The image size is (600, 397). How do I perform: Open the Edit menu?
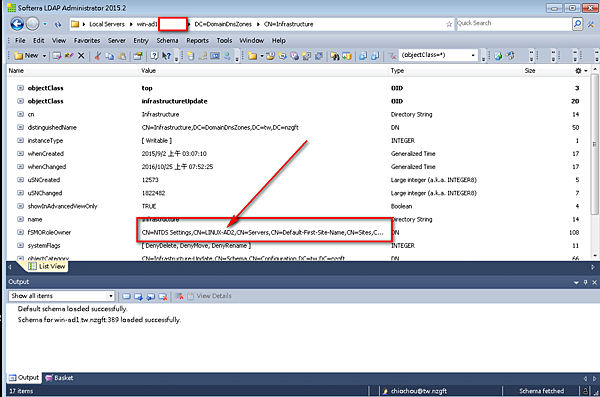(38, 40)
